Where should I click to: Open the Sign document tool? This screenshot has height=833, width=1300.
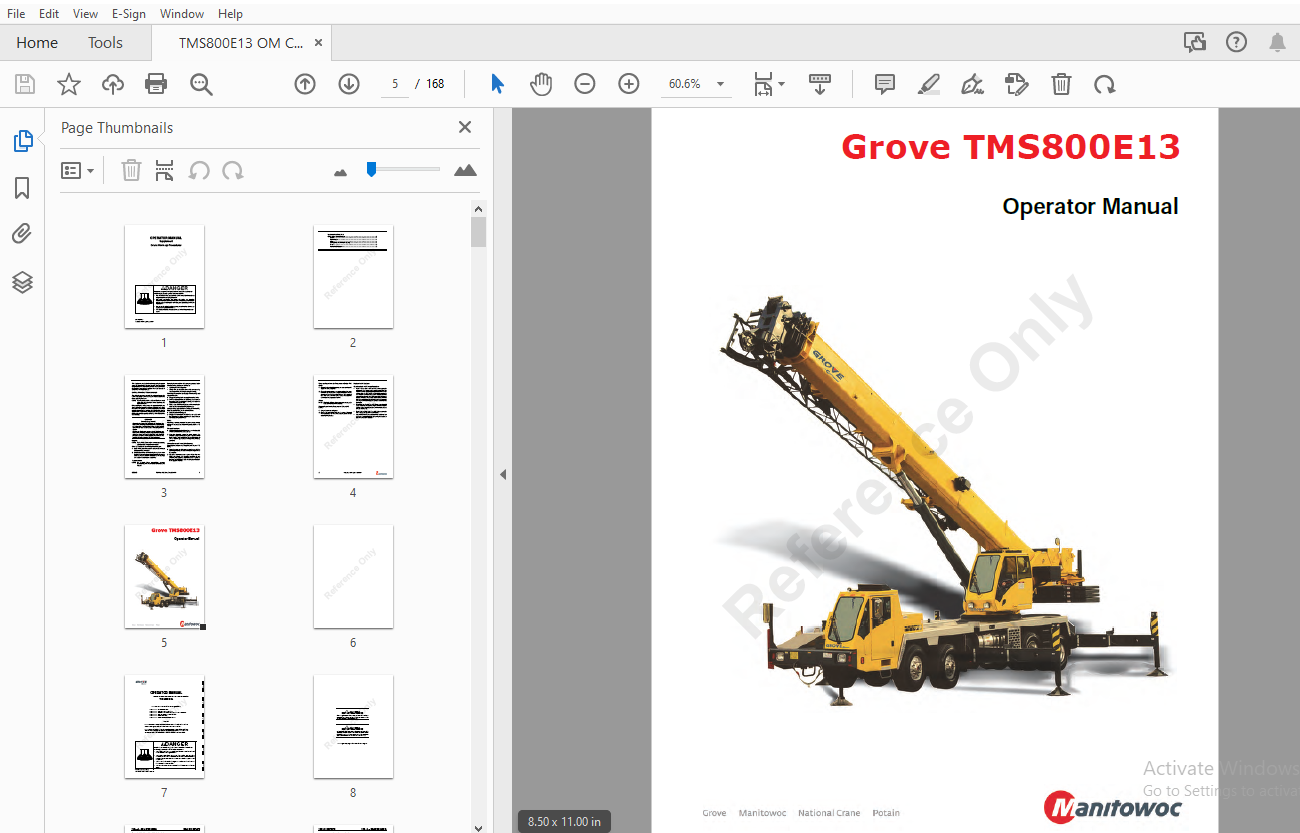972,84
